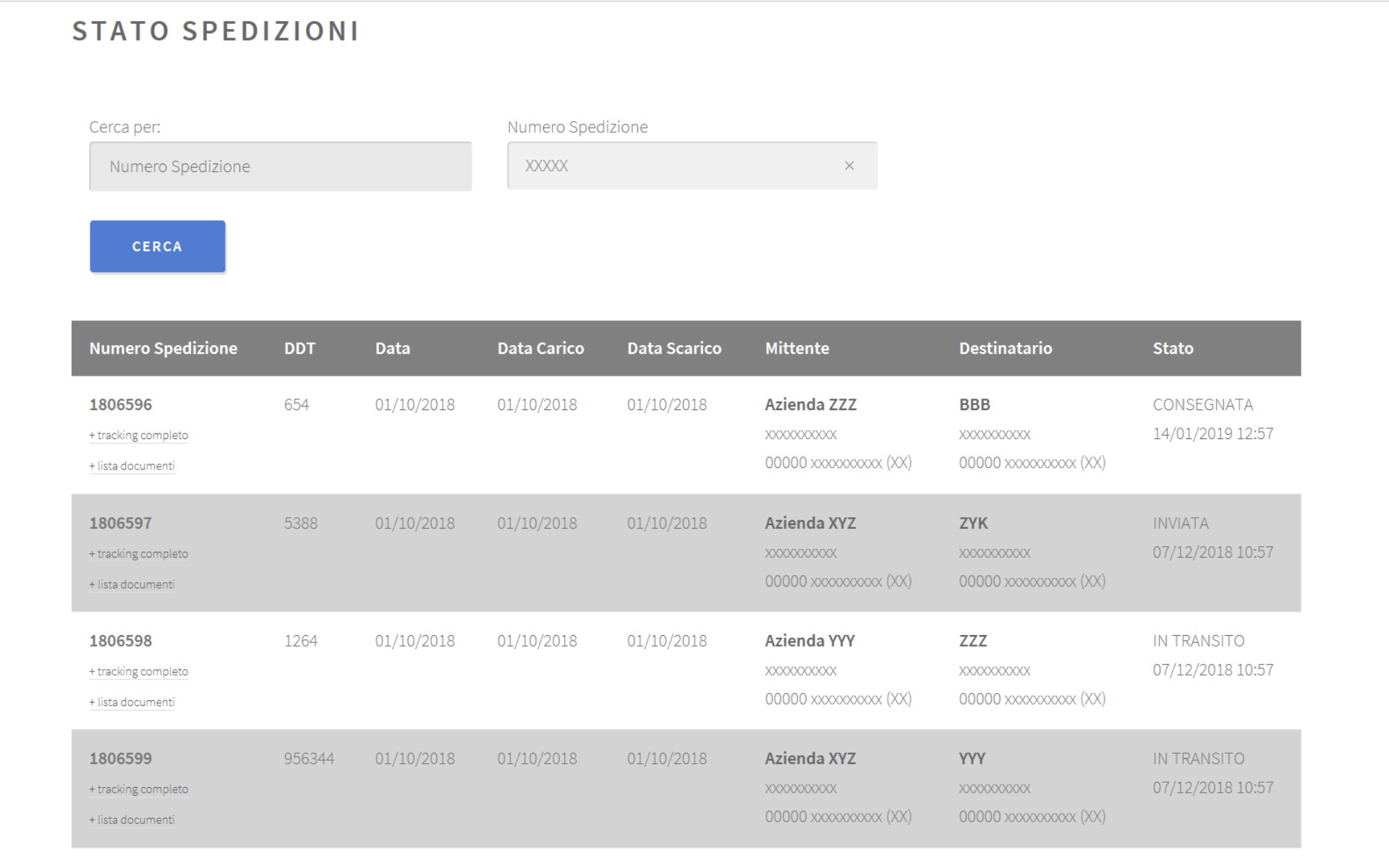Select shipment number 1806599
1389x868 pixels.
(x=121, y=759)
